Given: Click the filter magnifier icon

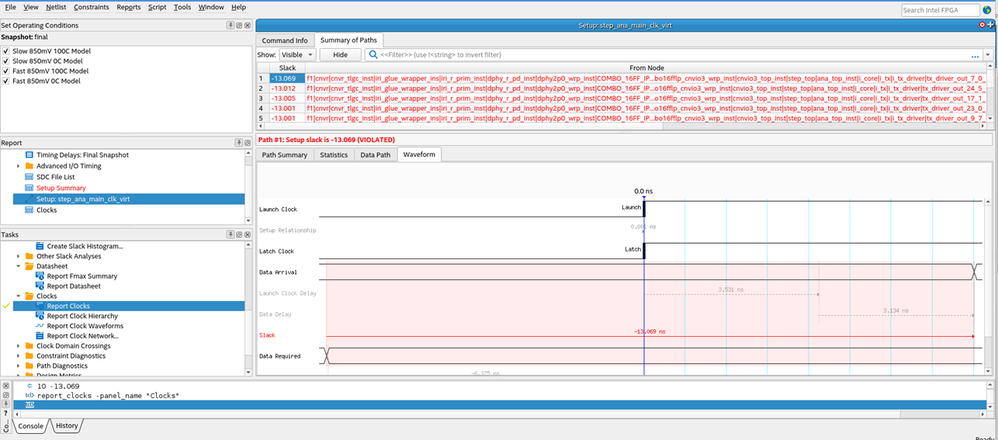Looking at the screenshot, I should click(x=372, y=55).
